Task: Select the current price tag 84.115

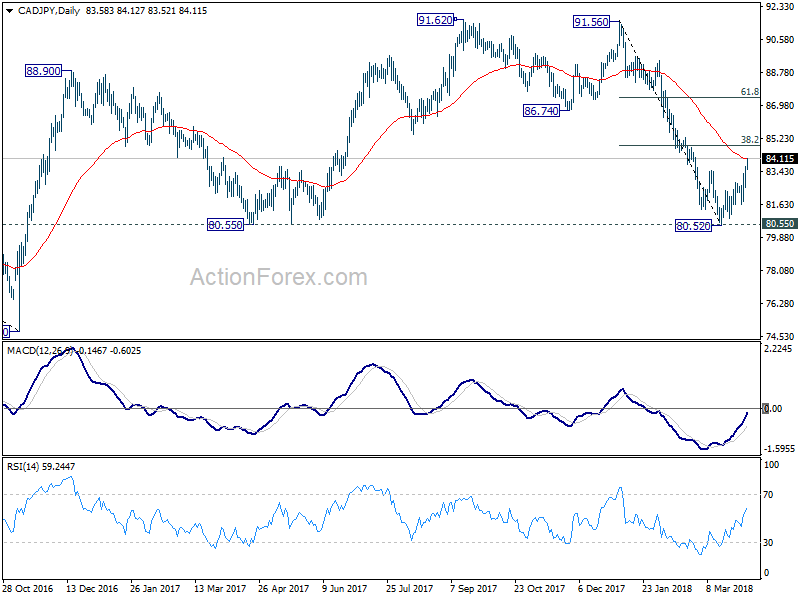Action: [780, 159]
